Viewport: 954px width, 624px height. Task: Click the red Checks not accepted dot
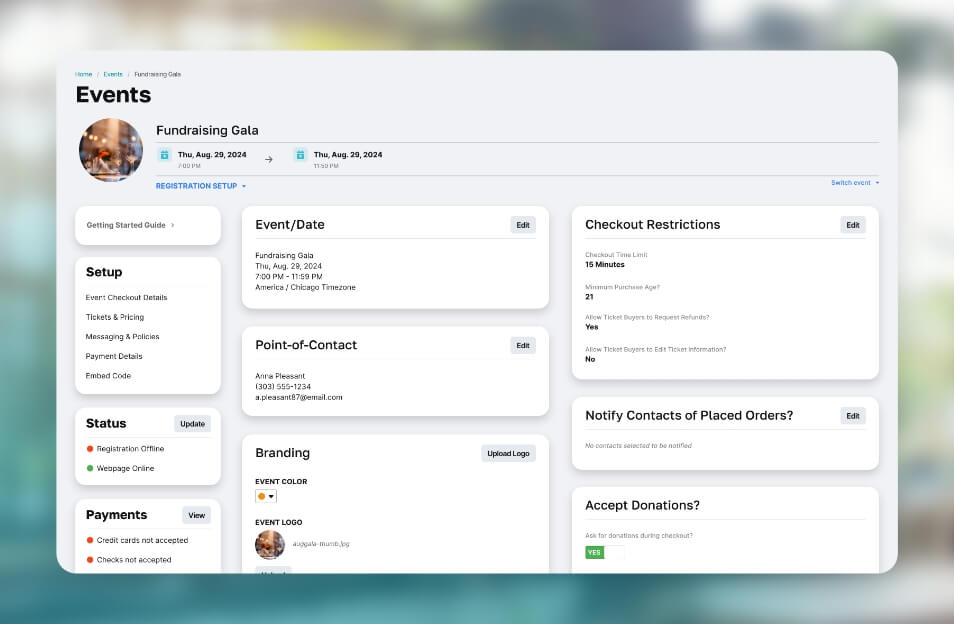89,560
